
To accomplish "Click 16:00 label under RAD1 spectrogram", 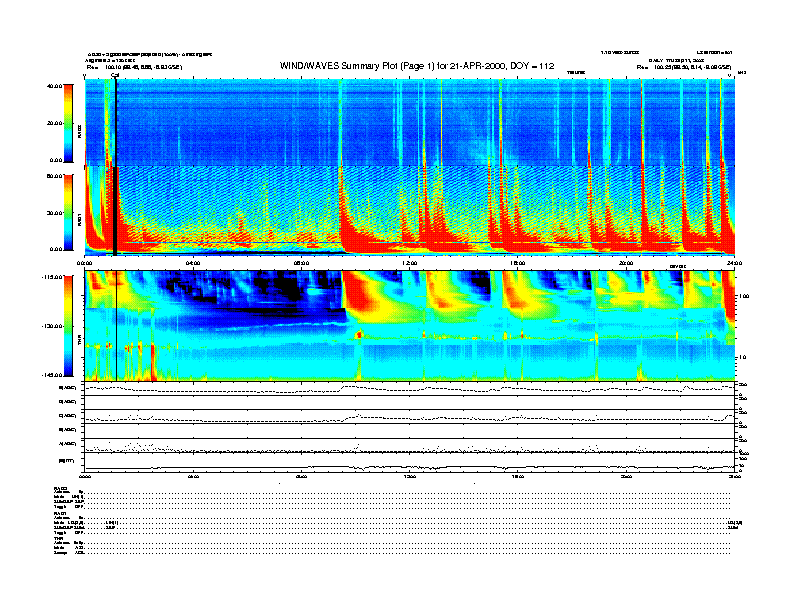I will (x=518, y=263).
